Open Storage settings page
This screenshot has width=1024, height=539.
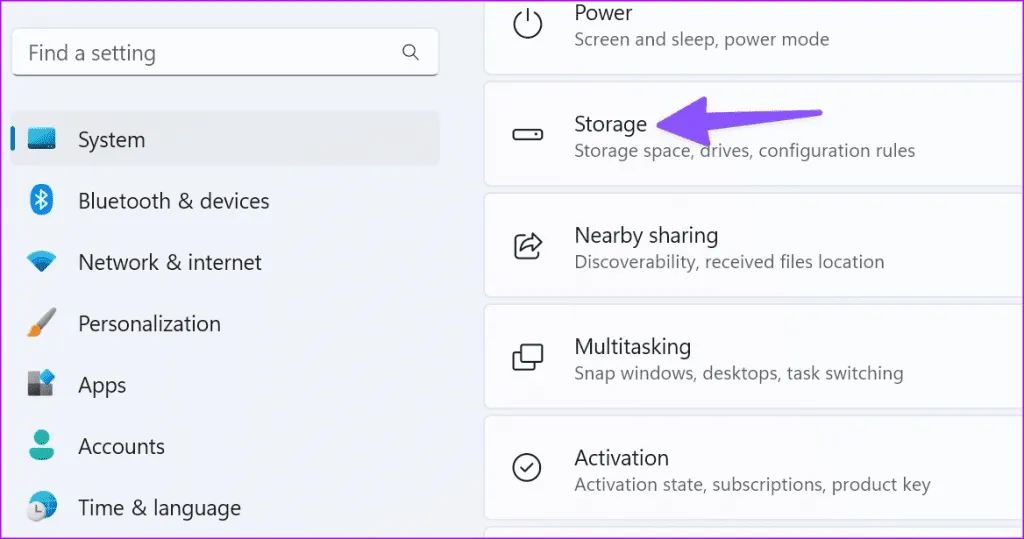(x=744, y=136)
